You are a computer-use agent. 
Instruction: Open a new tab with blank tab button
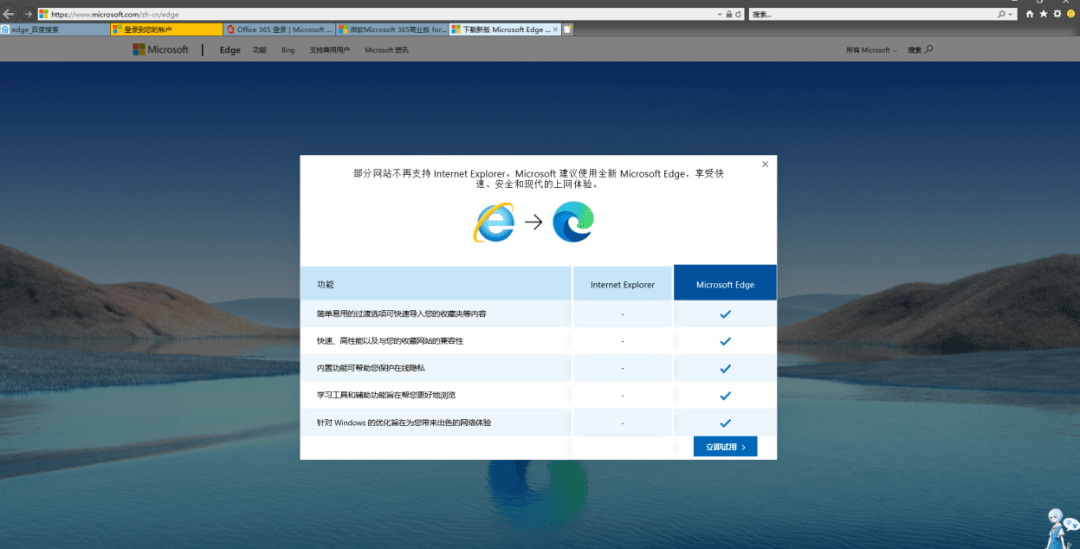tap(568, 30)
